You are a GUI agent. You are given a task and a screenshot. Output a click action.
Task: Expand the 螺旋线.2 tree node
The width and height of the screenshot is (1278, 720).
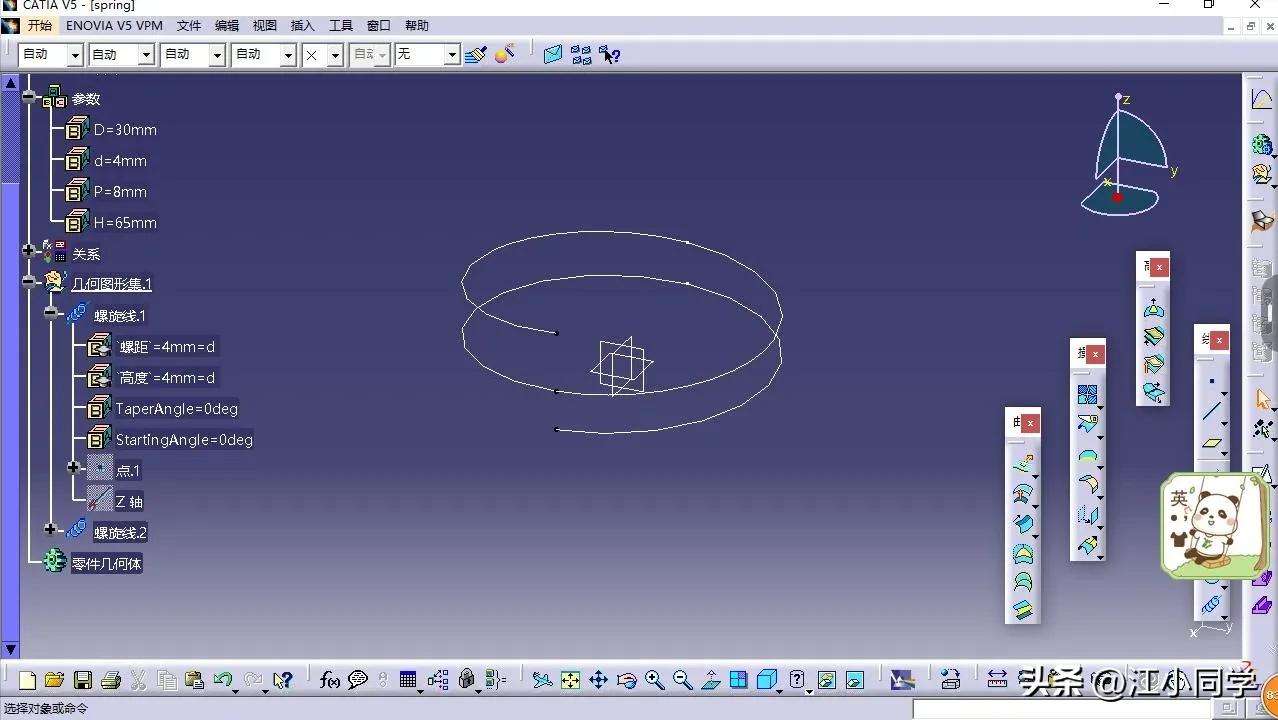51,529
